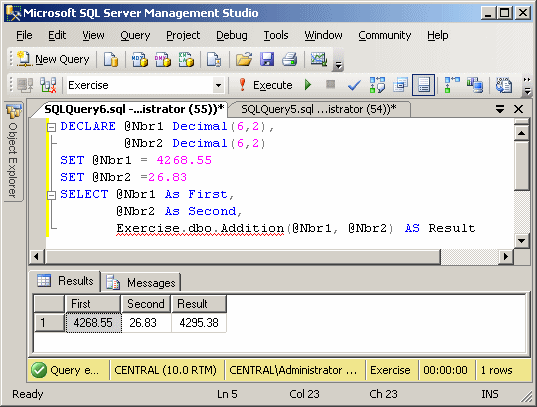The height and width of the screenshot is (407, 537).
Task: Click the Parse checkmark icon
Action: pyautogui.click(x=354, y=85)
